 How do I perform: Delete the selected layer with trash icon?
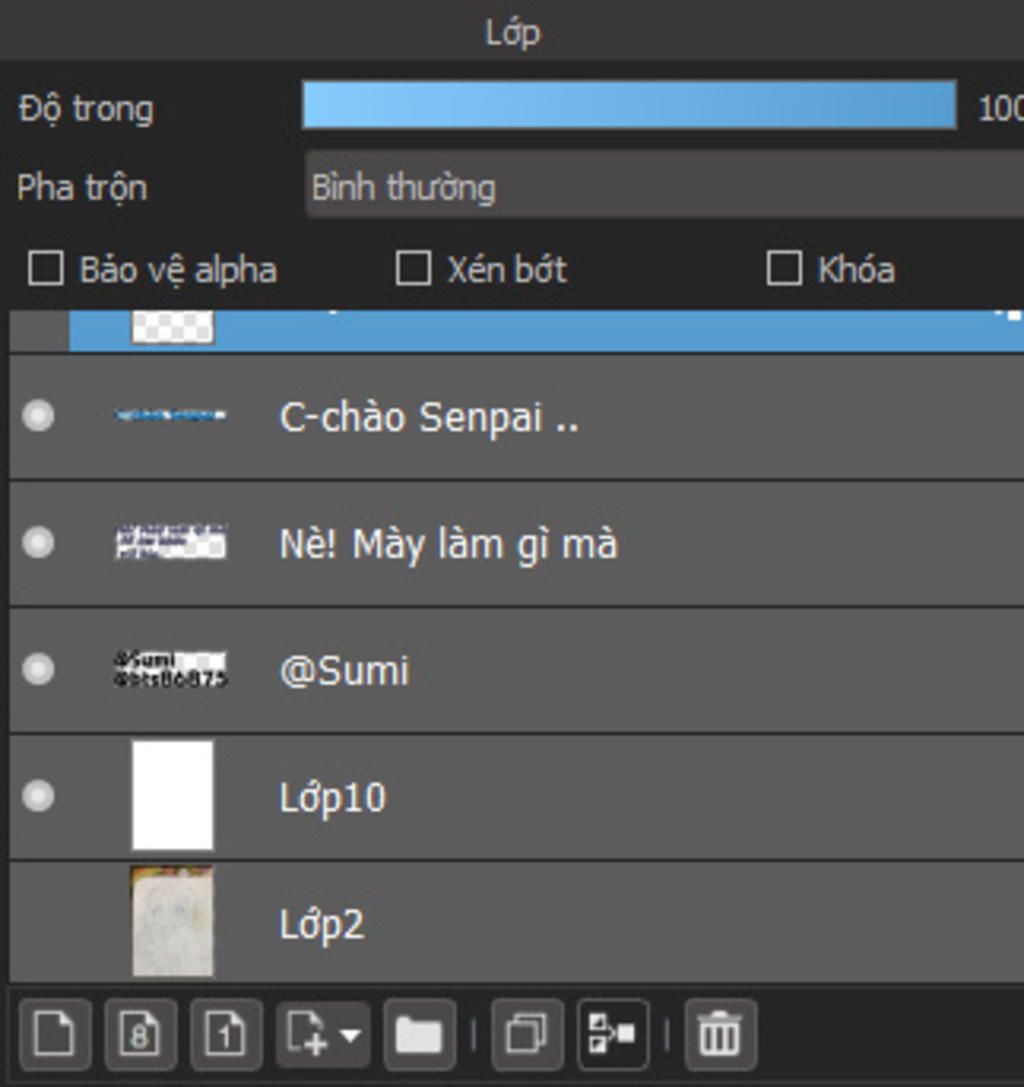719,1034
